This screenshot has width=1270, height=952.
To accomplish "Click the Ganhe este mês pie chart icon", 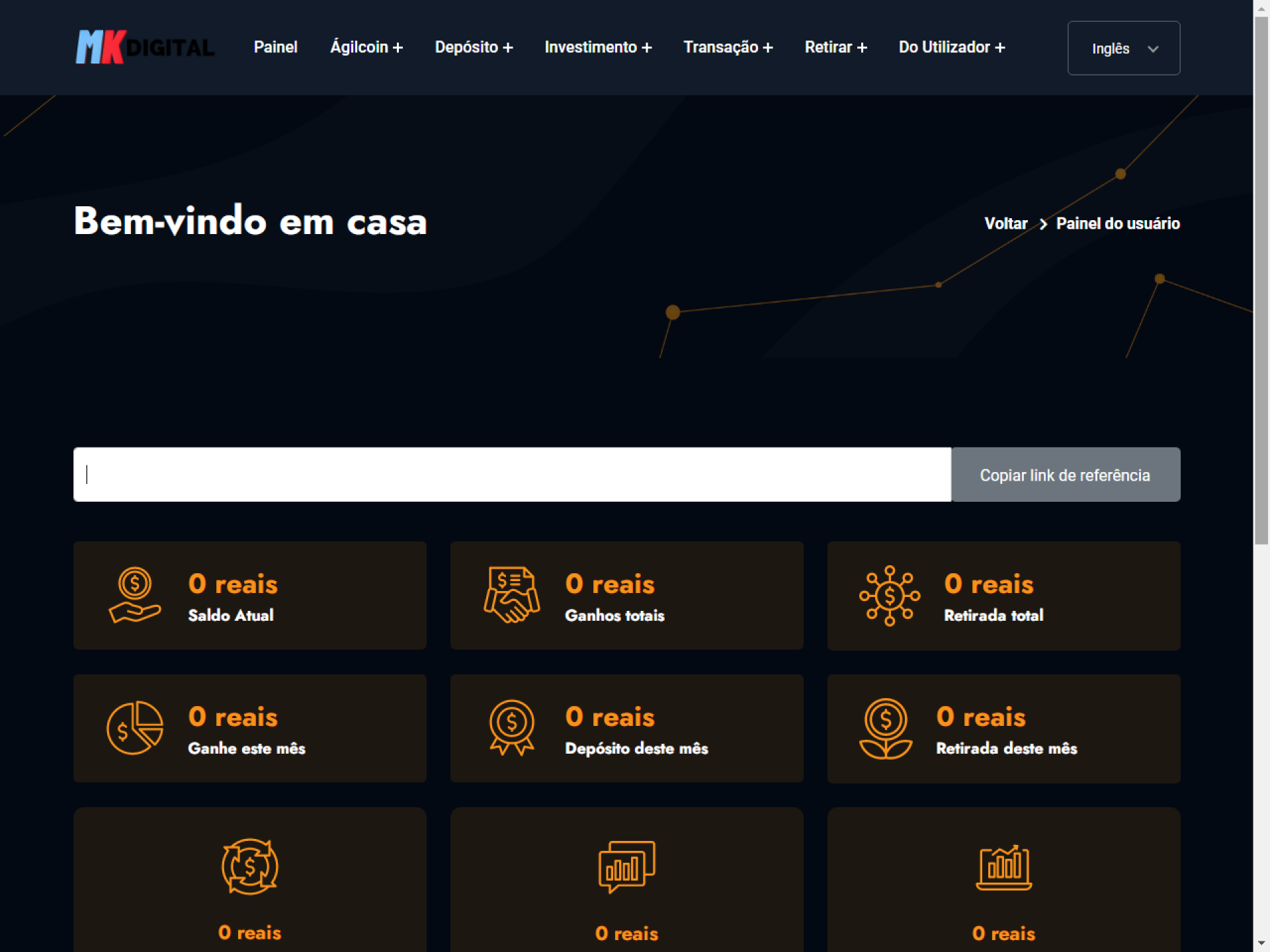I will [x=135, y=728].
